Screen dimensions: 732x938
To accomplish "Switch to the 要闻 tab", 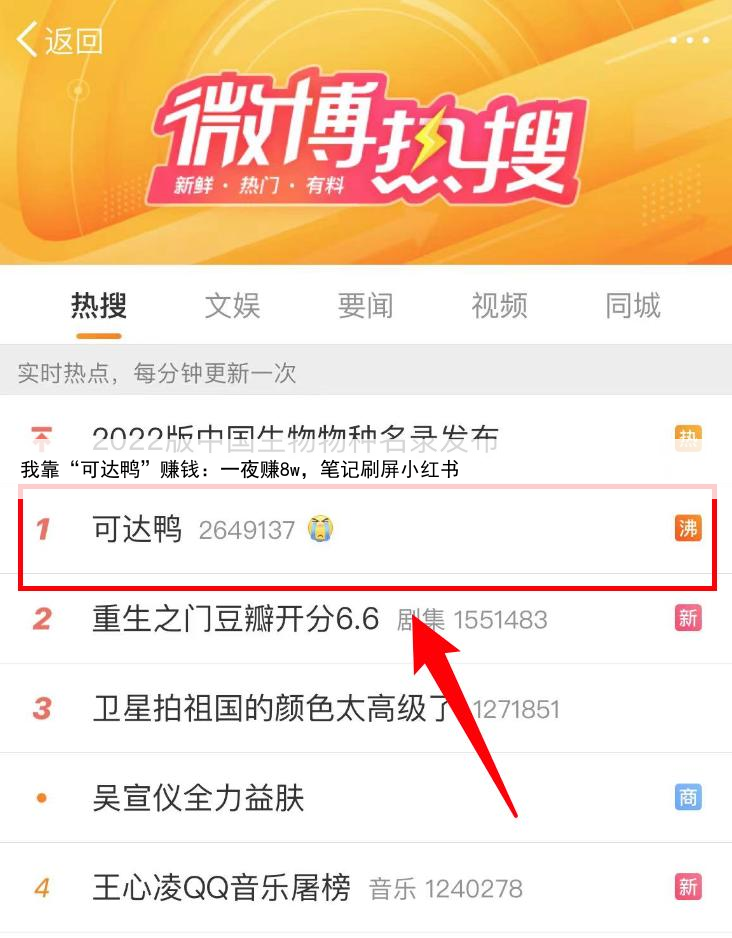I will [x=365, y=306].
